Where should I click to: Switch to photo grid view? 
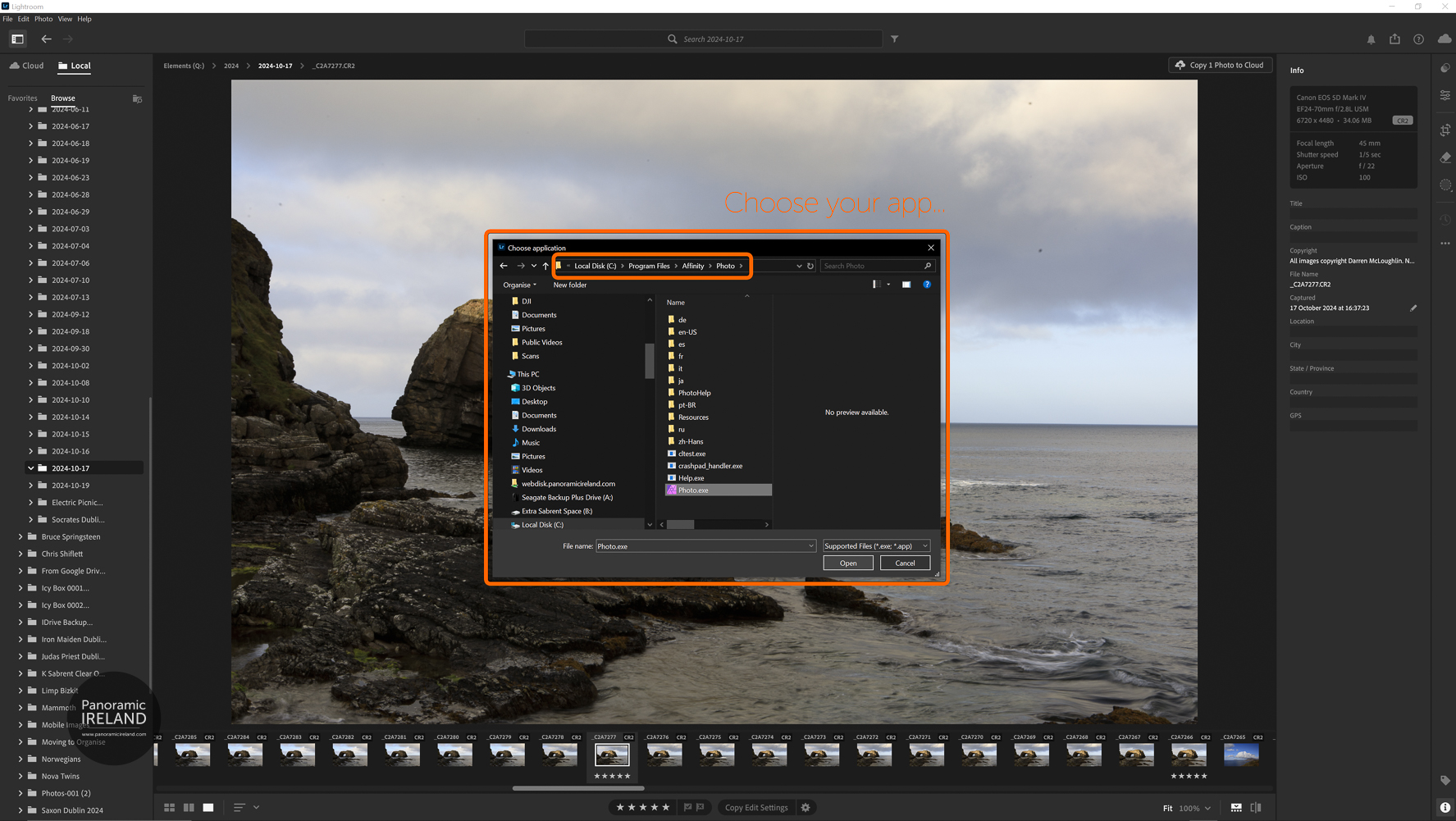click(x=169, y=808)
